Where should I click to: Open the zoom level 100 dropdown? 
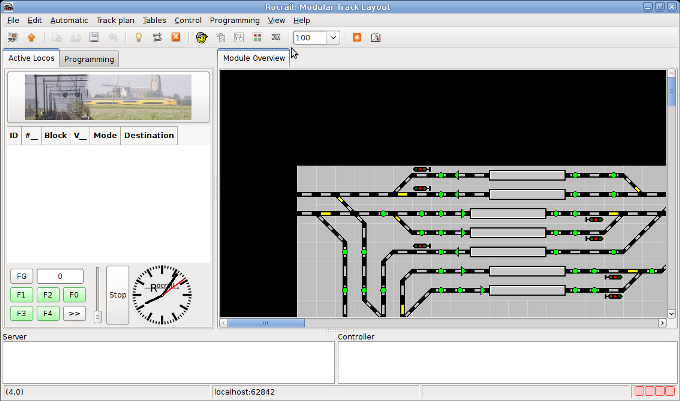point(332,38)
